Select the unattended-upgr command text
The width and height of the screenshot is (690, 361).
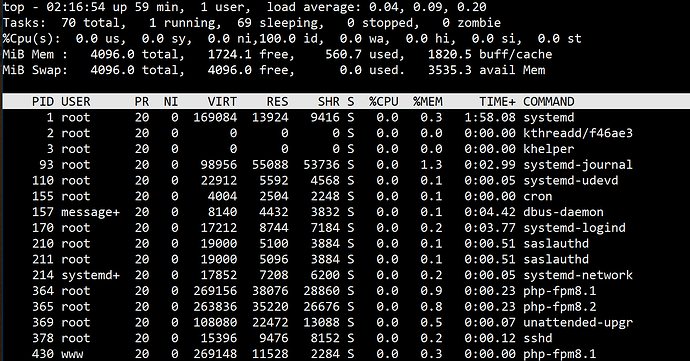pos(578,323)
